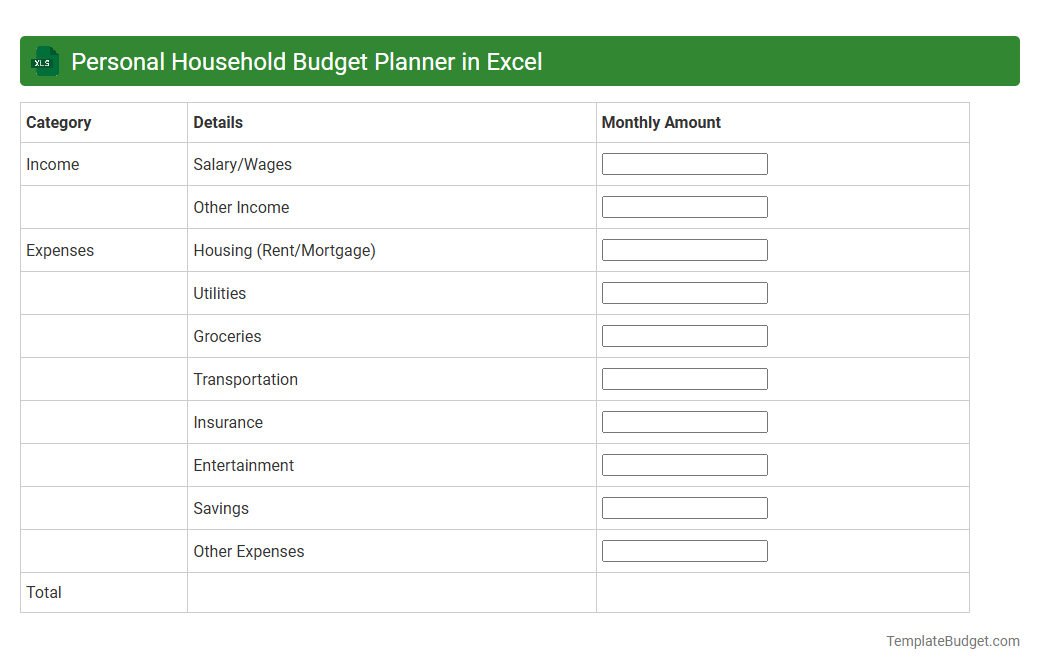Screen dimensions: 1040x670
Task: Select the Details column header
Action: (x=217, y=122)
